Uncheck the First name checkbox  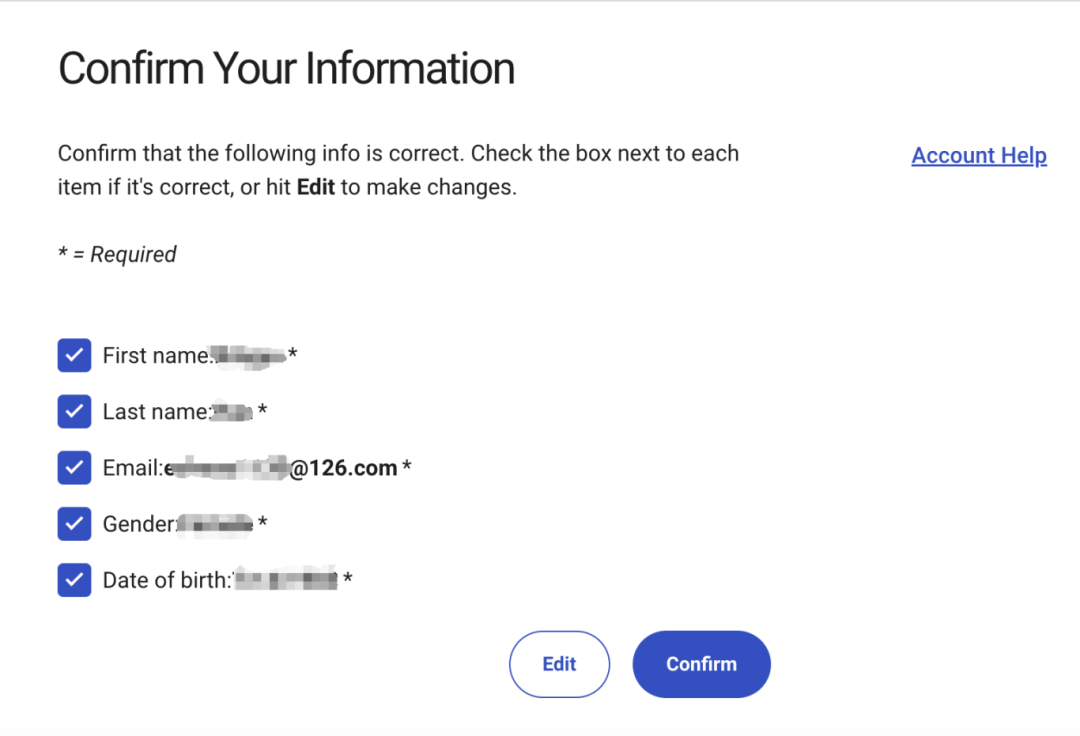(75, 355)
